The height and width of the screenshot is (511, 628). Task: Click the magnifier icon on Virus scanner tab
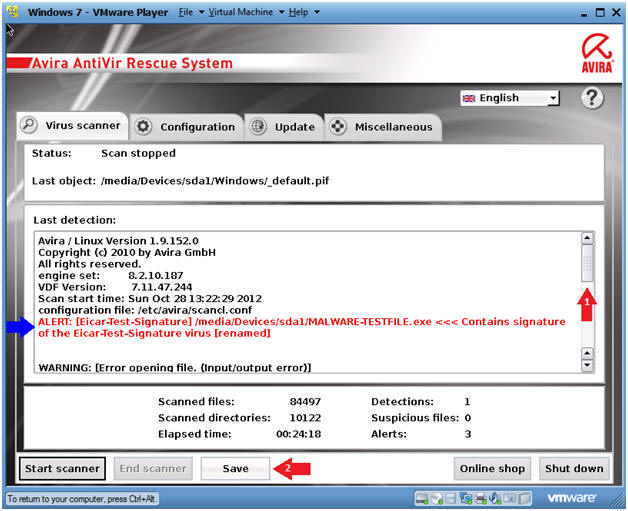tap(28, 125)
